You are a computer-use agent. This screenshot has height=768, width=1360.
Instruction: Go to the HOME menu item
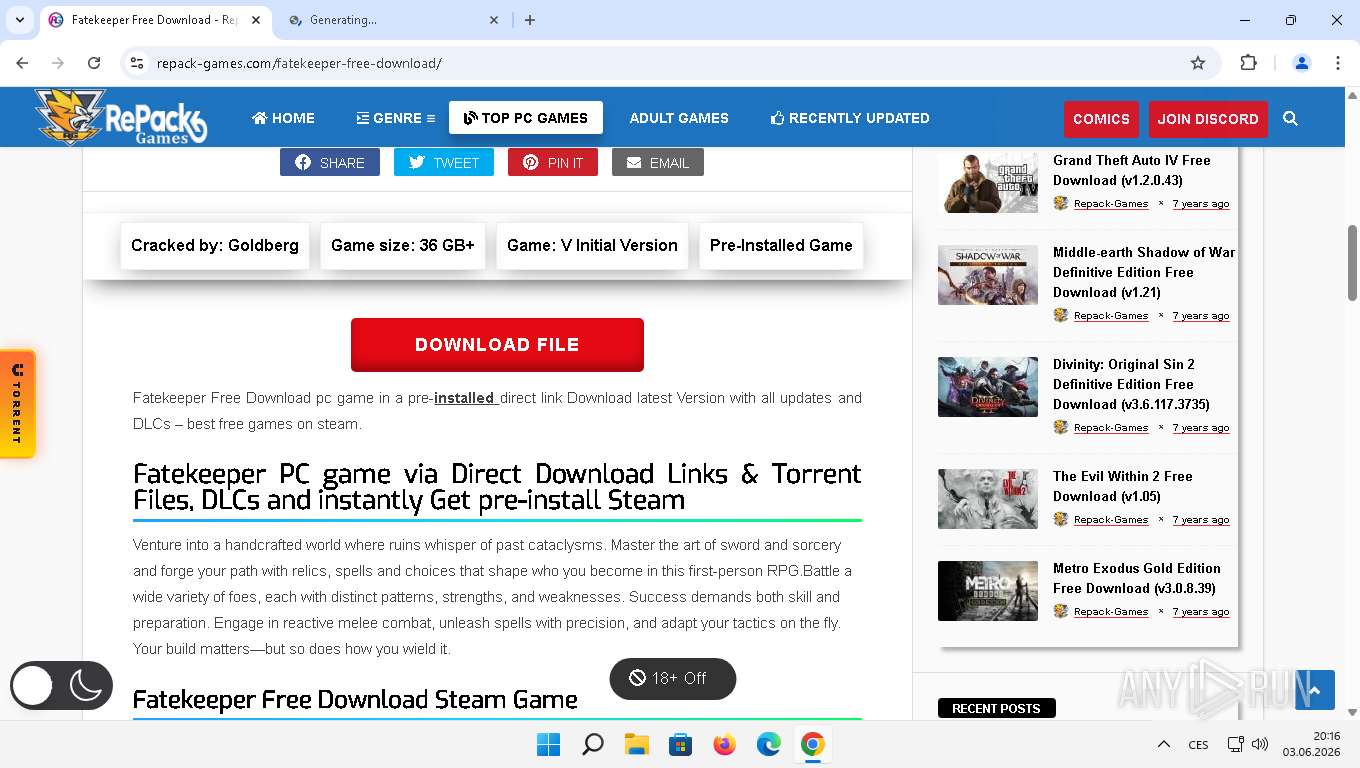click(283, 118)
